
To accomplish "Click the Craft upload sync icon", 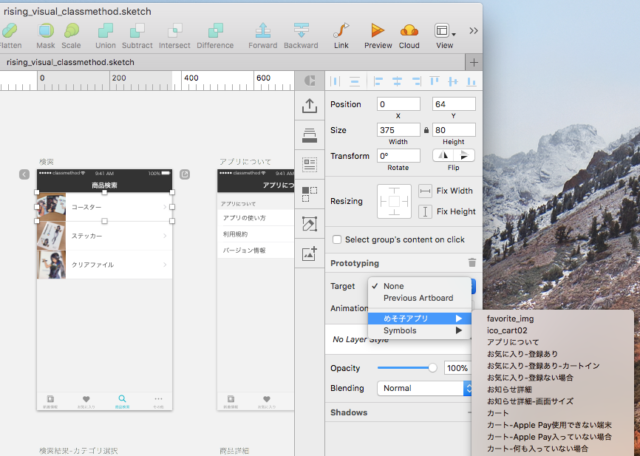I will point(310,106).
